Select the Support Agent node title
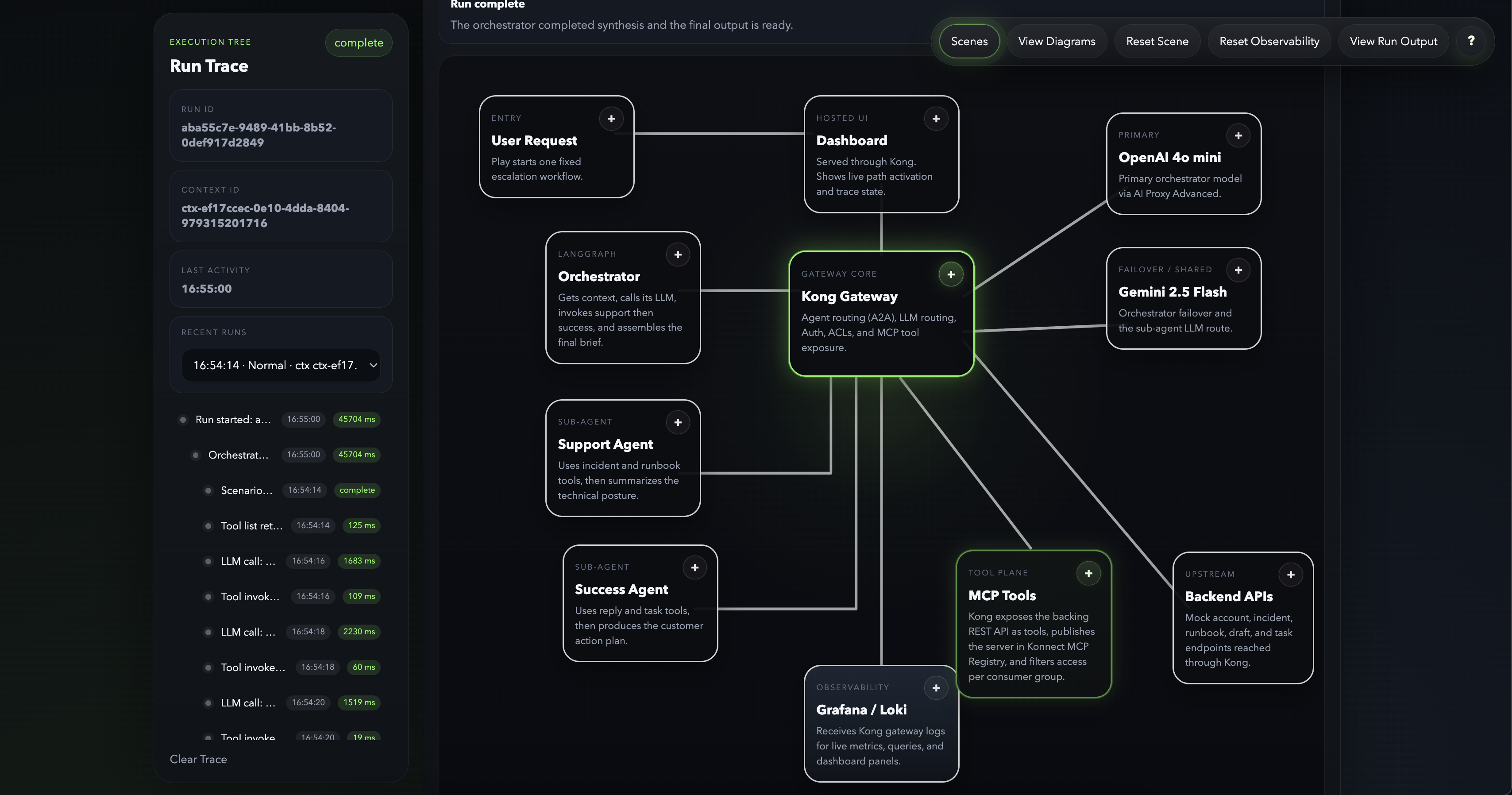This screenshot has width=1512, height=795. click(605, 444)
